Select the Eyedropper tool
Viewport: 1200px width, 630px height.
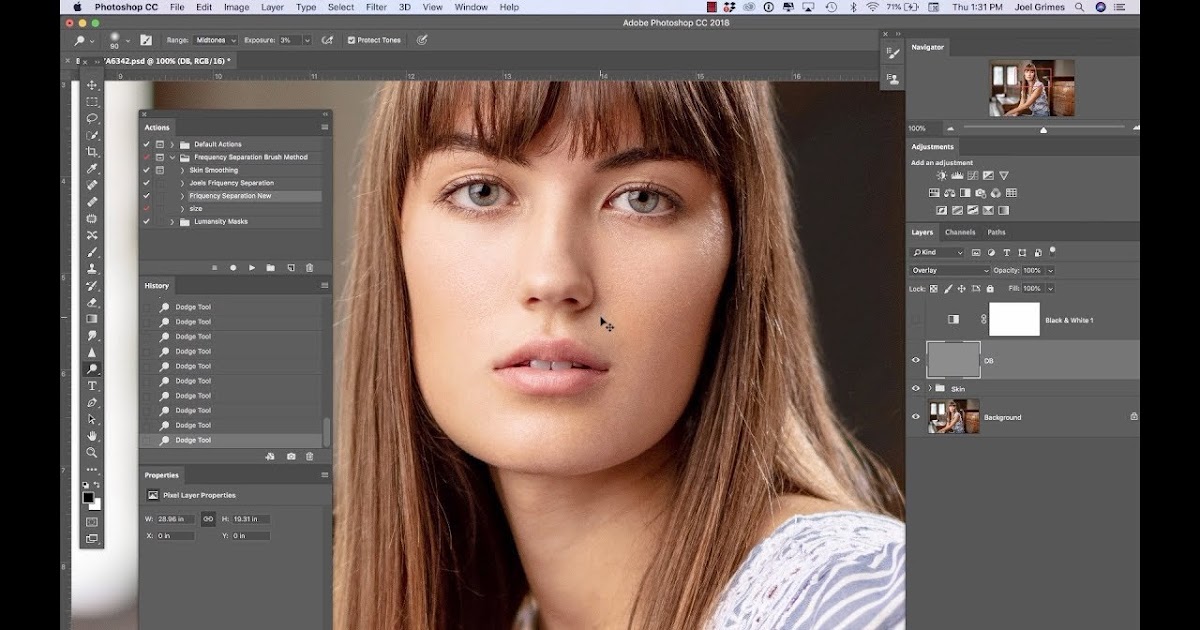(x=92, y=168)
